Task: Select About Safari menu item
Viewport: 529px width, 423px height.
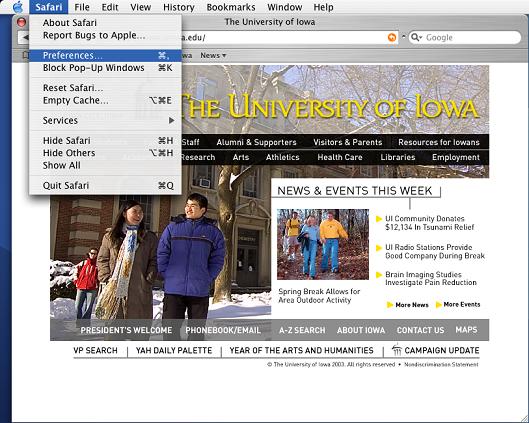Action: coord(105,23)
